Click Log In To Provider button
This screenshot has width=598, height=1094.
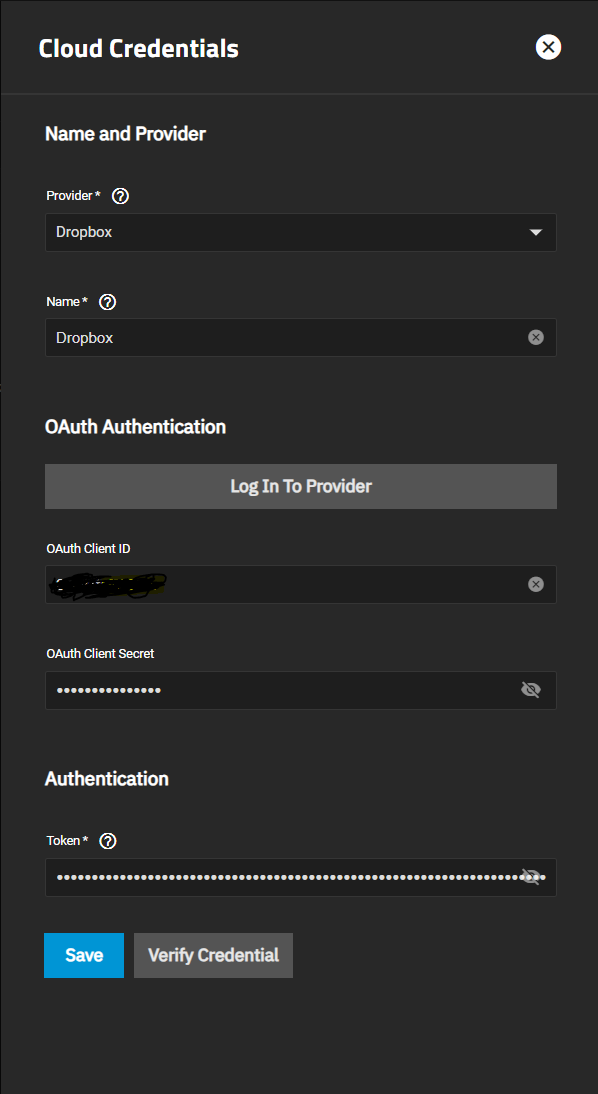(301, 486)
